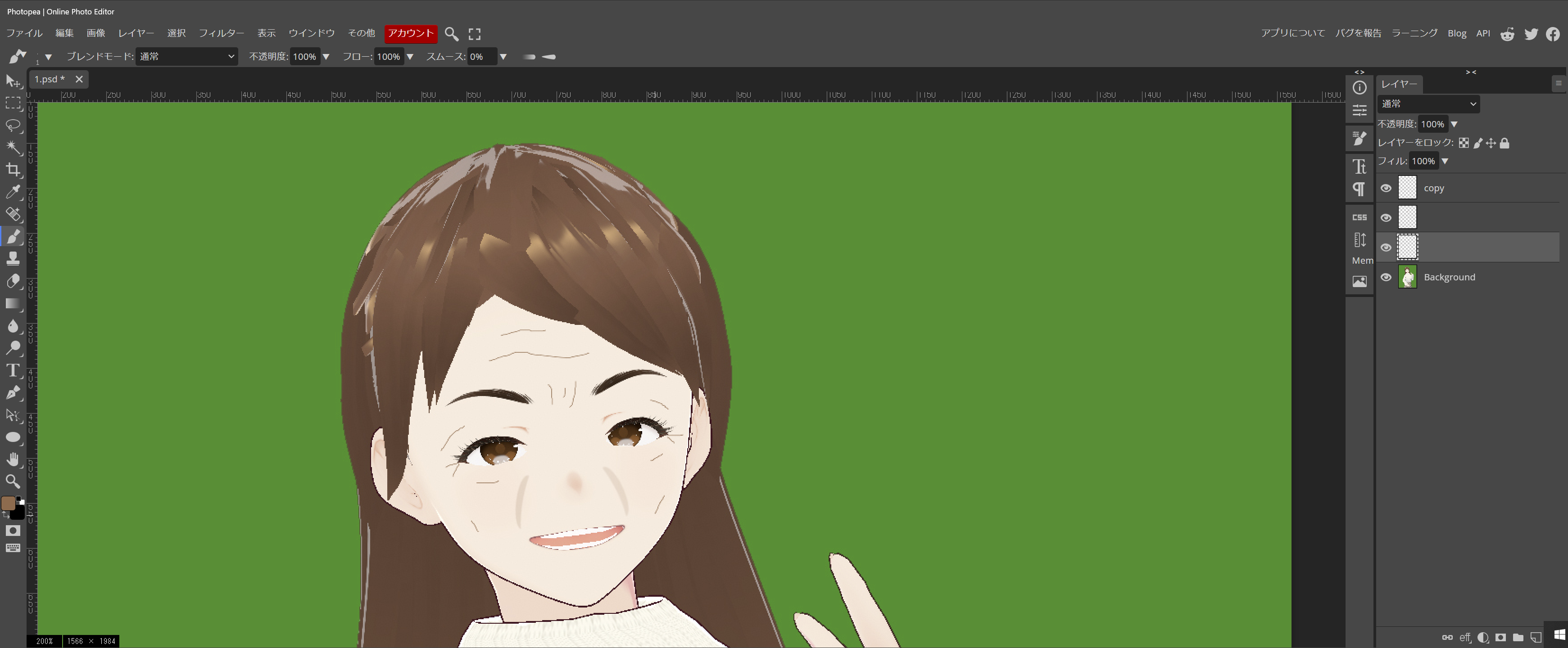Select the Crop tool
Image resolution: width=1568 pixels, height=648 pixels.
point(14,170)
